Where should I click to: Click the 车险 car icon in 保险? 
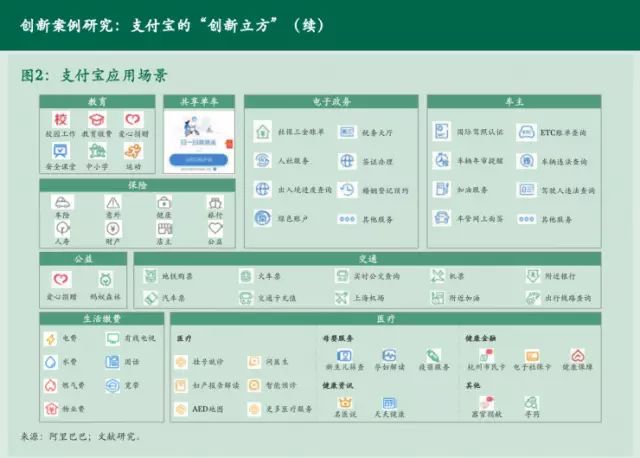[62, 202]
